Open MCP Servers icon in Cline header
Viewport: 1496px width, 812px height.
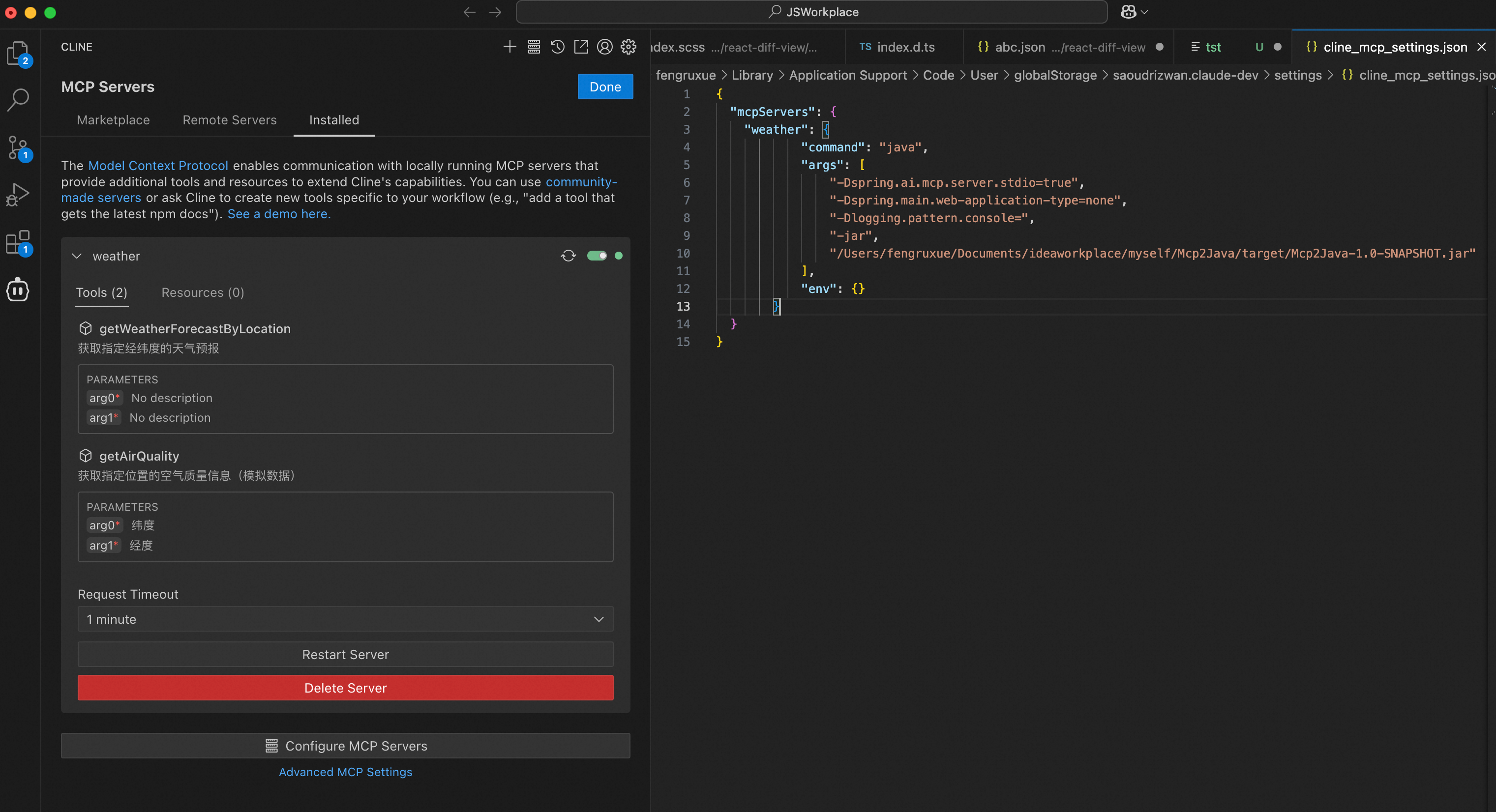[x=534, y=46]
